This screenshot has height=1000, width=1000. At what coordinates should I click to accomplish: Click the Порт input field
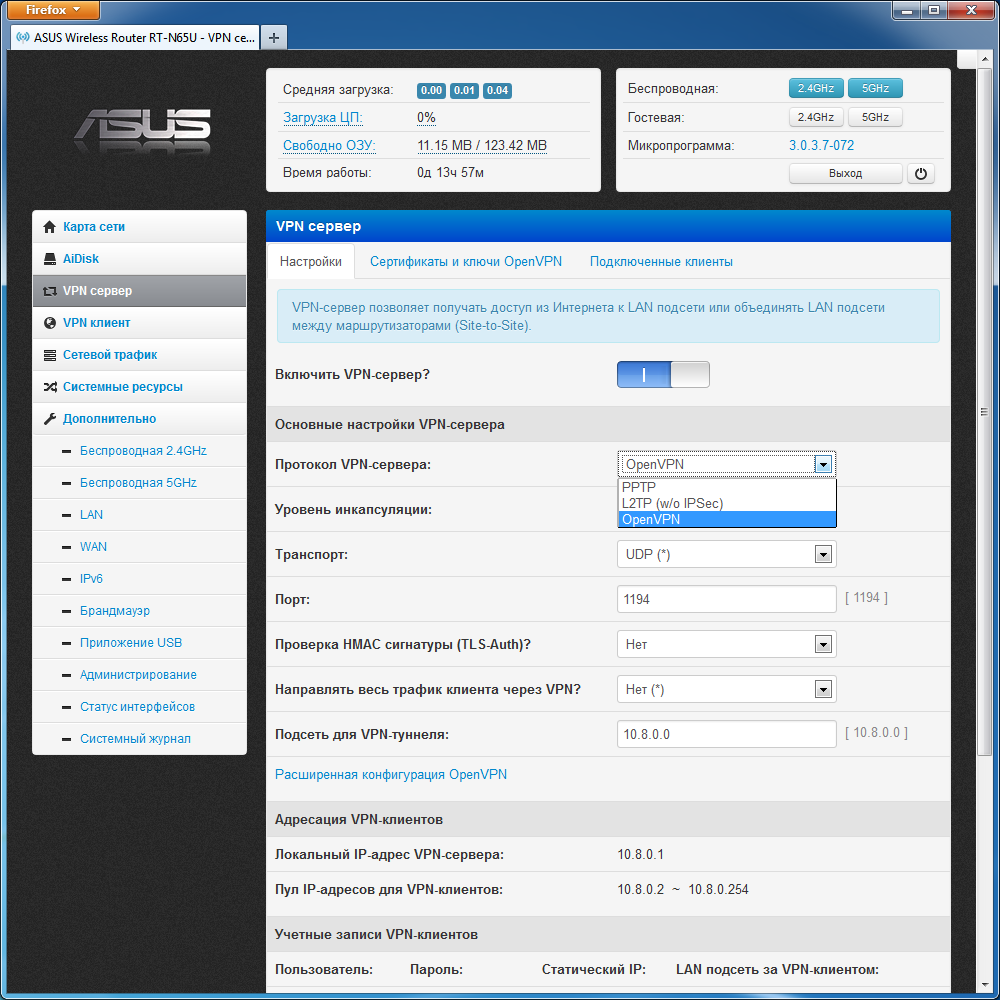click(x=726, y=599)
